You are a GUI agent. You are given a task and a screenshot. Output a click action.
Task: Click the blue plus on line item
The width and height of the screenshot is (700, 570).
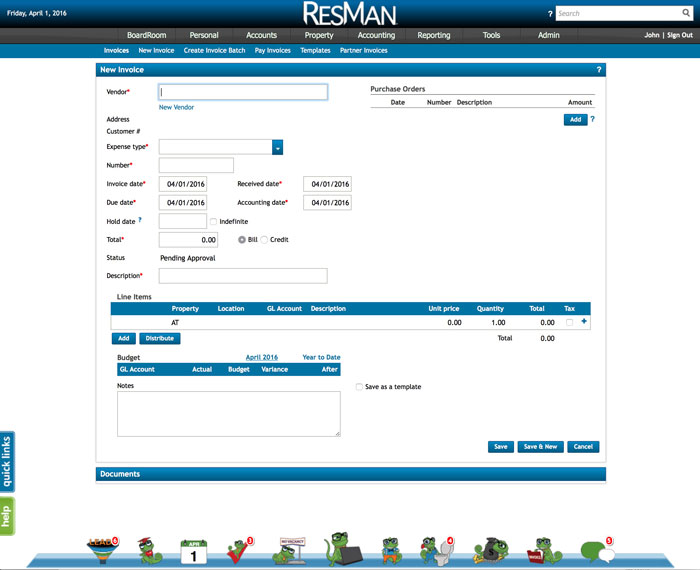pos(584,321)
